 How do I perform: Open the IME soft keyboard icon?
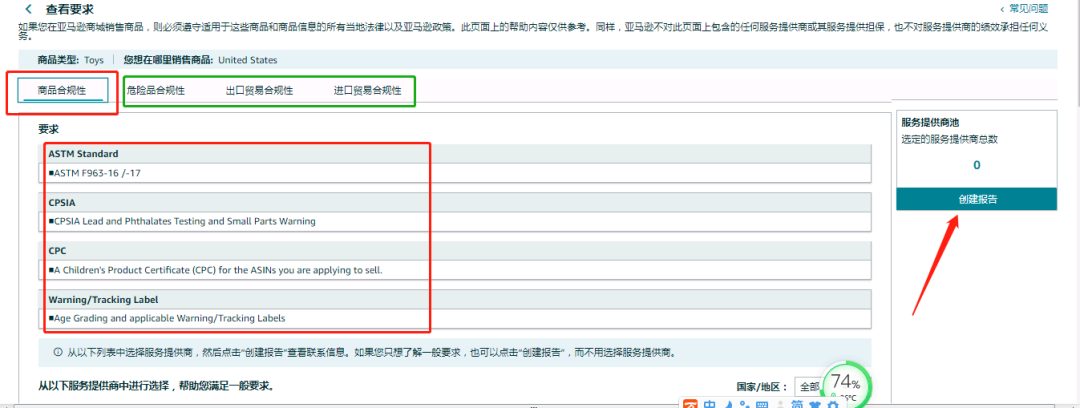click(762, 404)
